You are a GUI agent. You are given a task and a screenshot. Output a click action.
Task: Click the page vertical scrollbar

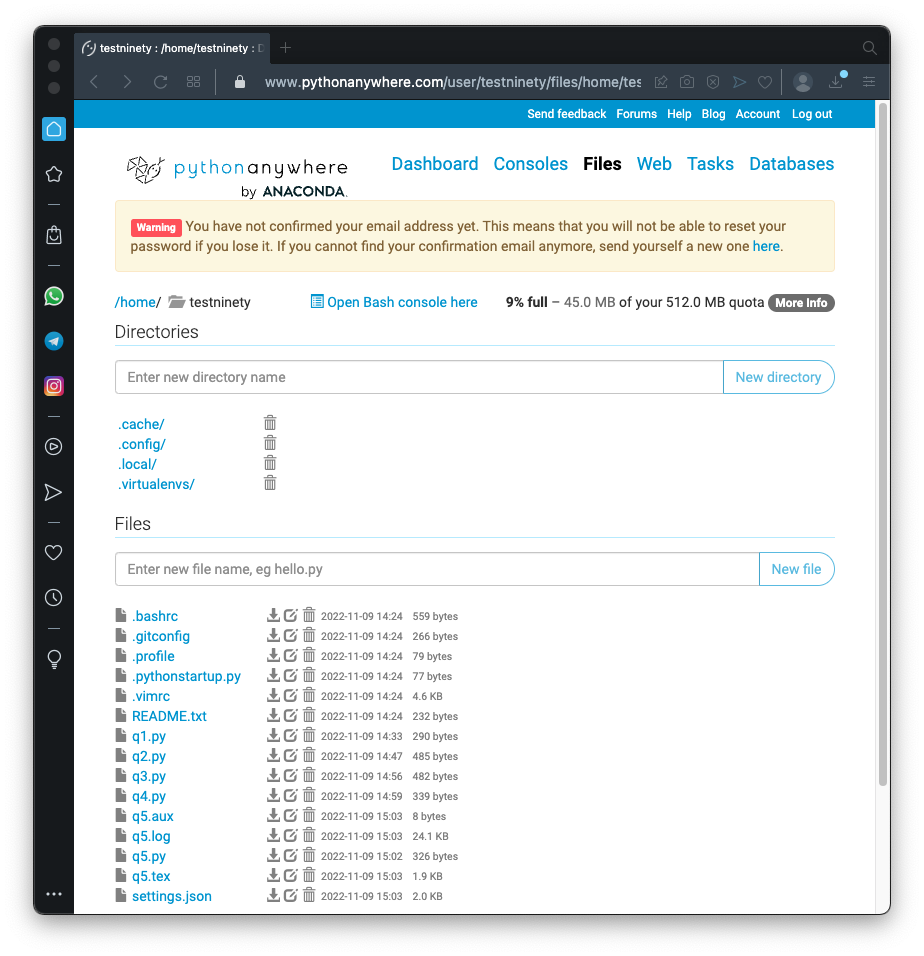click(882, 444)
